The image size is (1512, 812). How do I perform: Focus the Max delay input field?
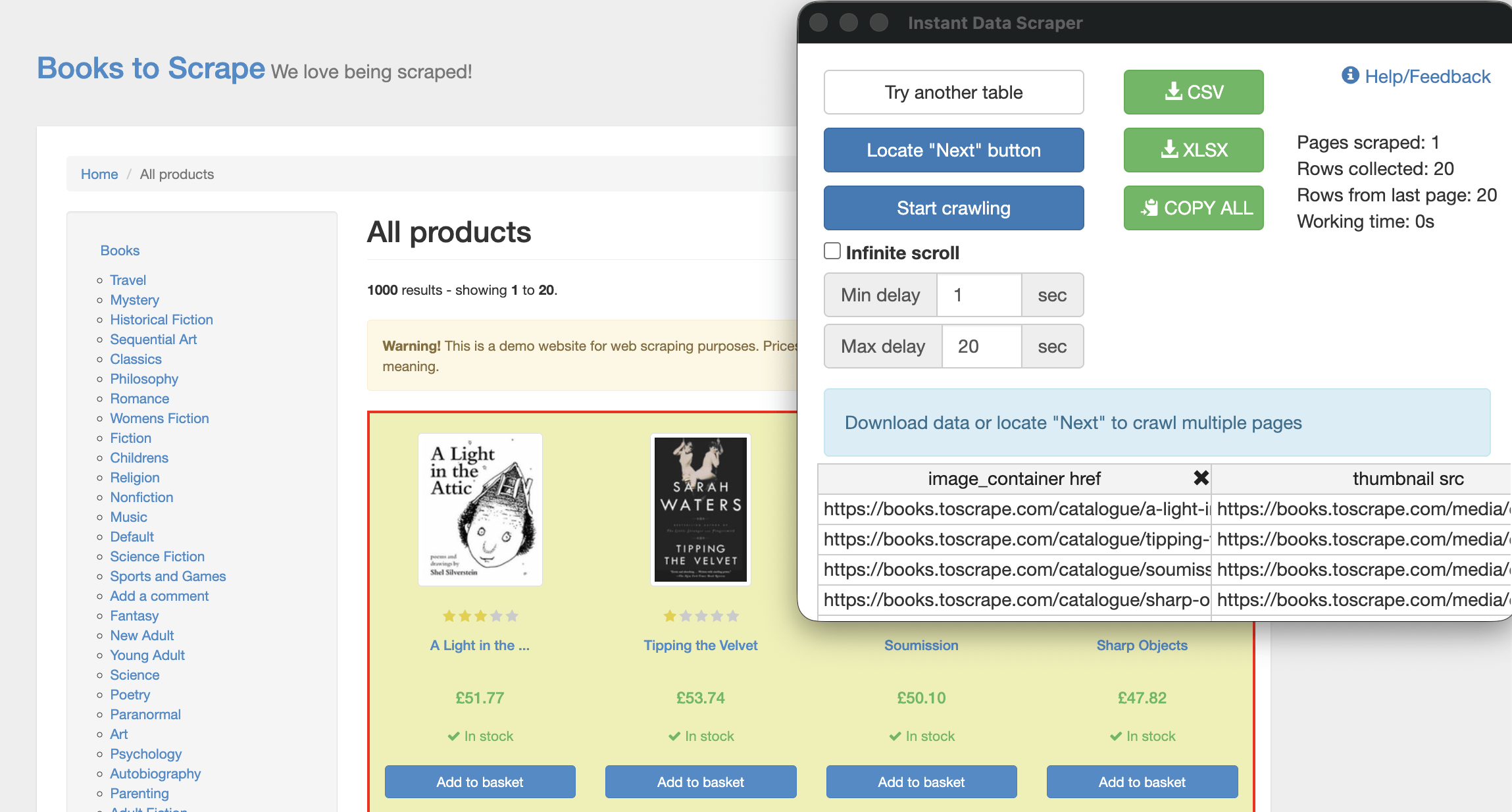click(x=981, y=346)
